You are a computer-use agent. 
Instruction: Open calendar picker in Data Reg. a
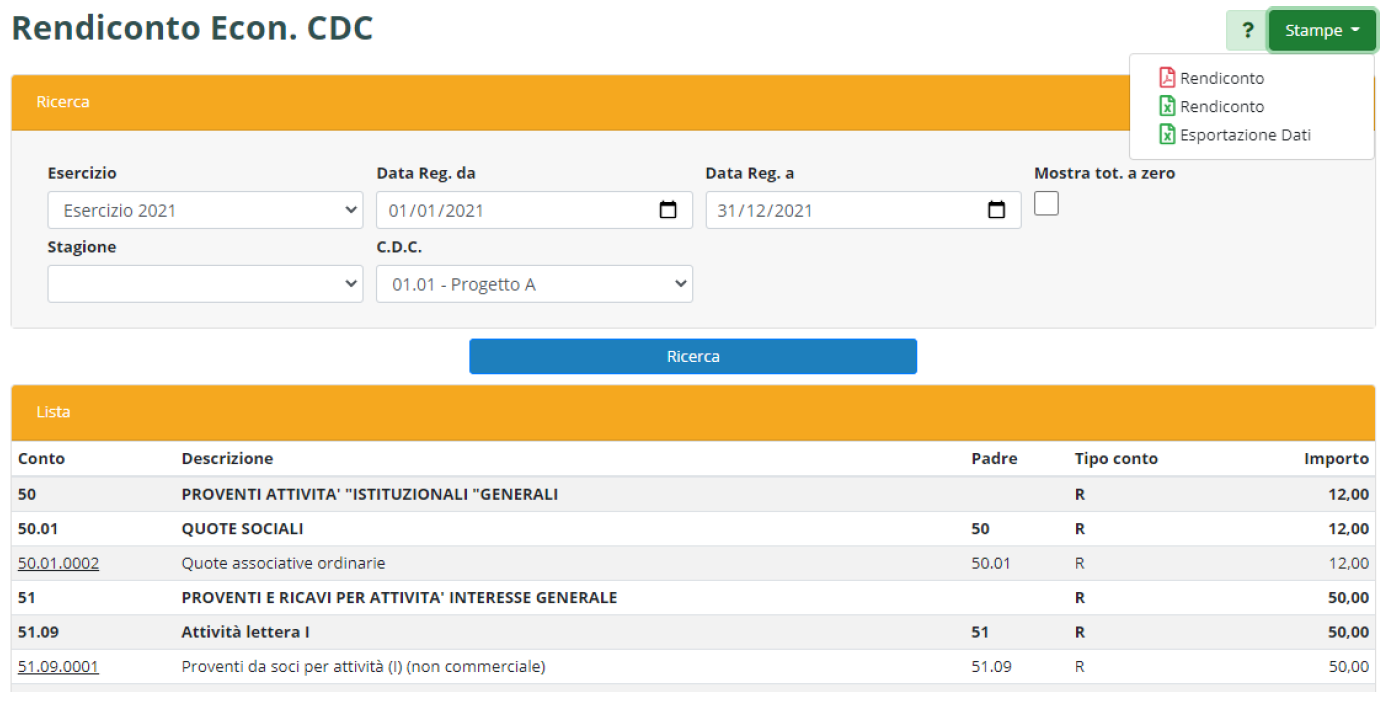pos(996,211)
